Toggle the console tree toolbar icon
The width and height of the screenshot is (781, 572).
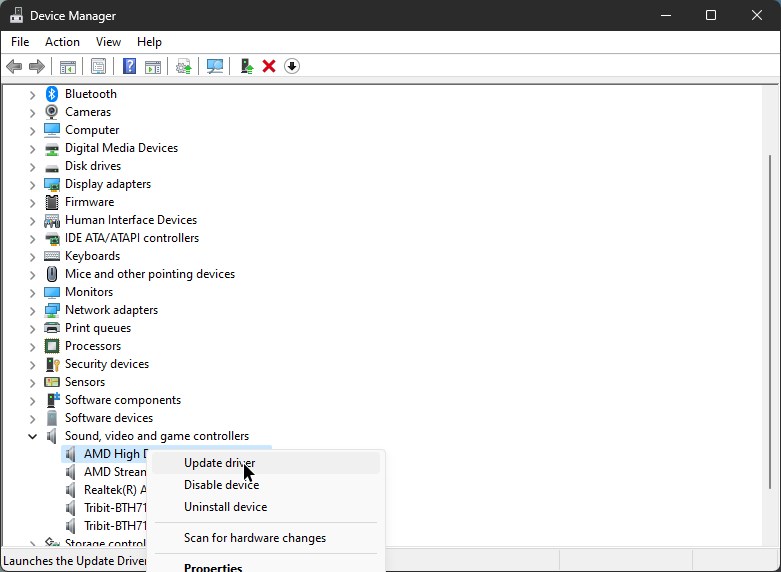[x=68, y=66]
